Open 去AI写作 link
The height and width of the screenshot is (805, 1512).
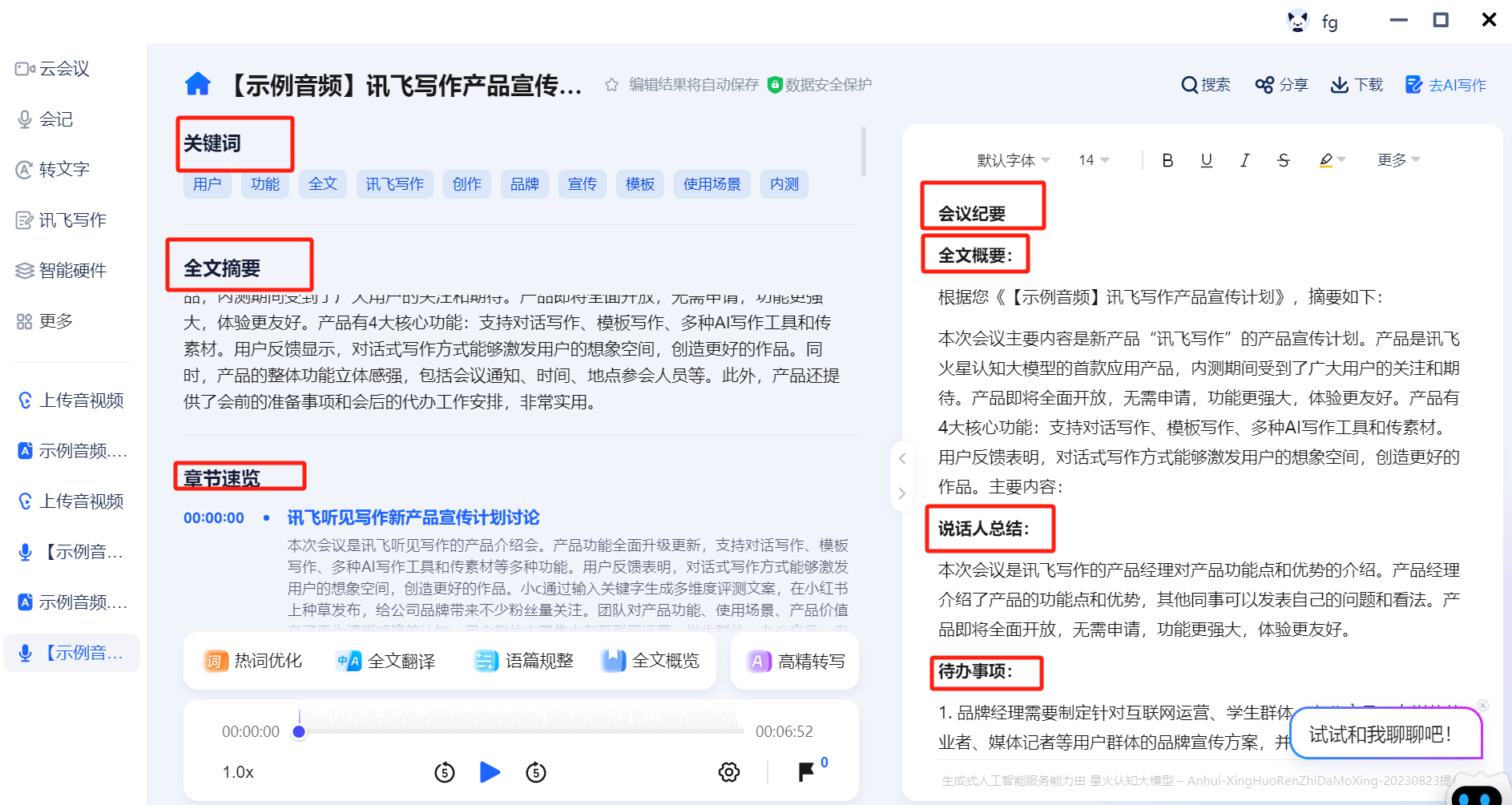click(x=1446, y=85)
